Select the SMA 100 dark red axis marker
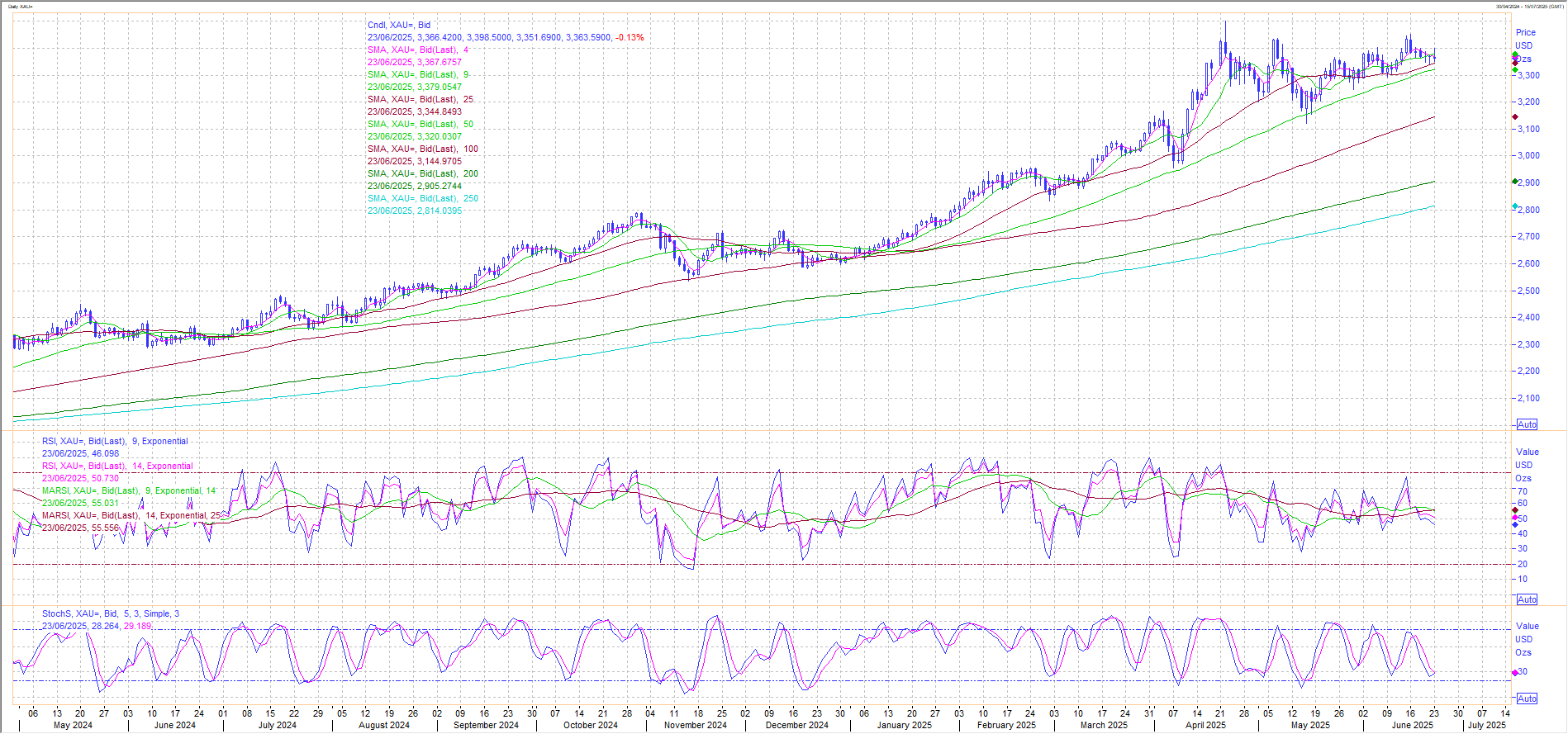 [x=1515, y=117]
